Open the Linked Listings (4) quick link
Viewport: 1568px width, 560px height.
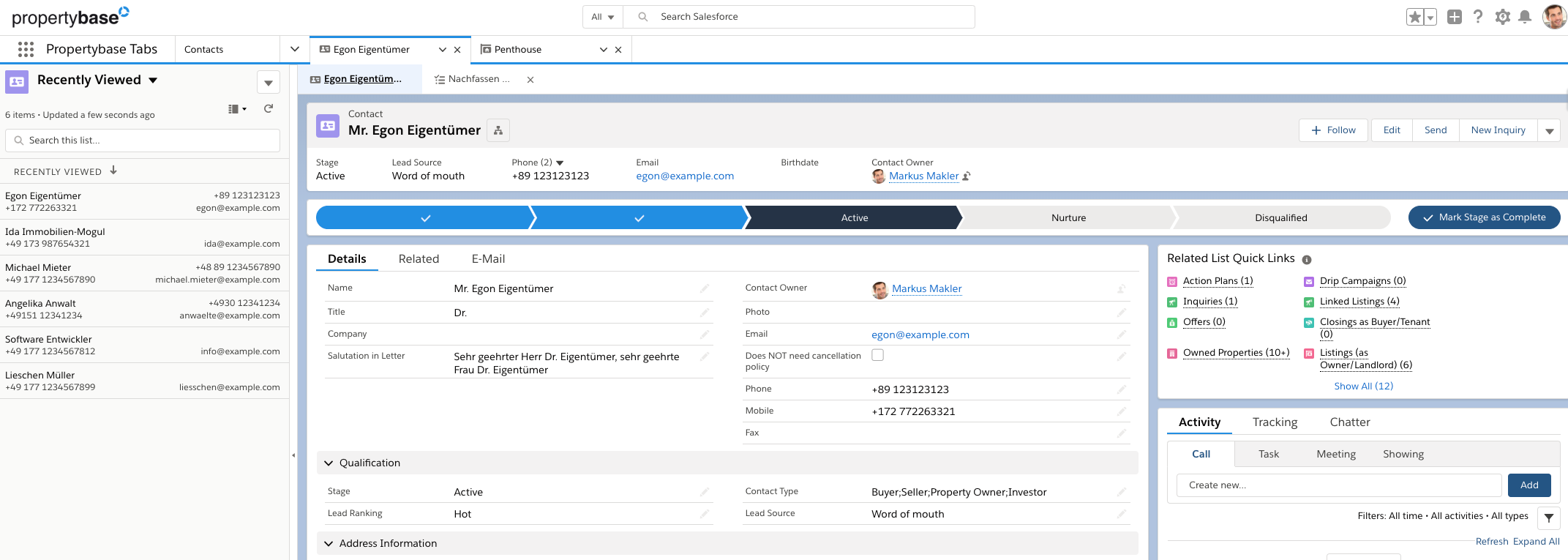pyautogui.click(x=1359, y=302)
